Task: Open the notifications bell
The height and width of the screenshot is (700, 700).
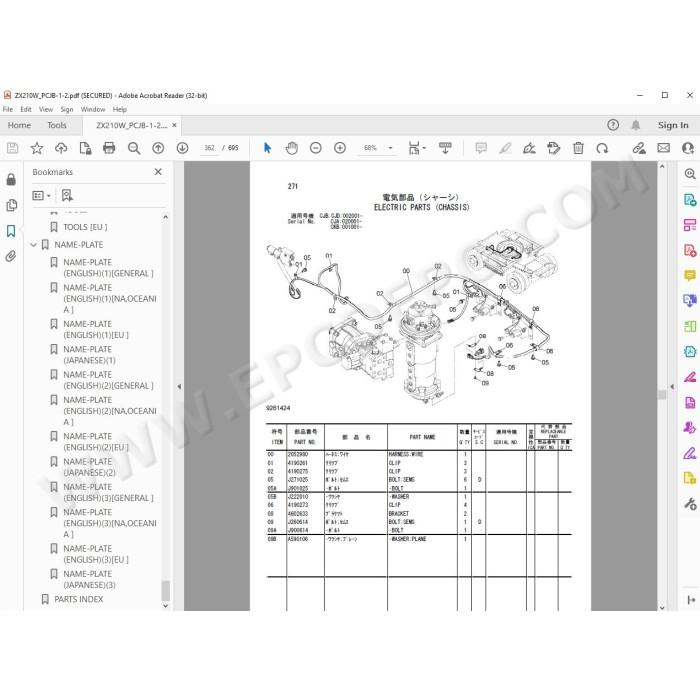Action: pyautogui.click(x=636, y=125)
